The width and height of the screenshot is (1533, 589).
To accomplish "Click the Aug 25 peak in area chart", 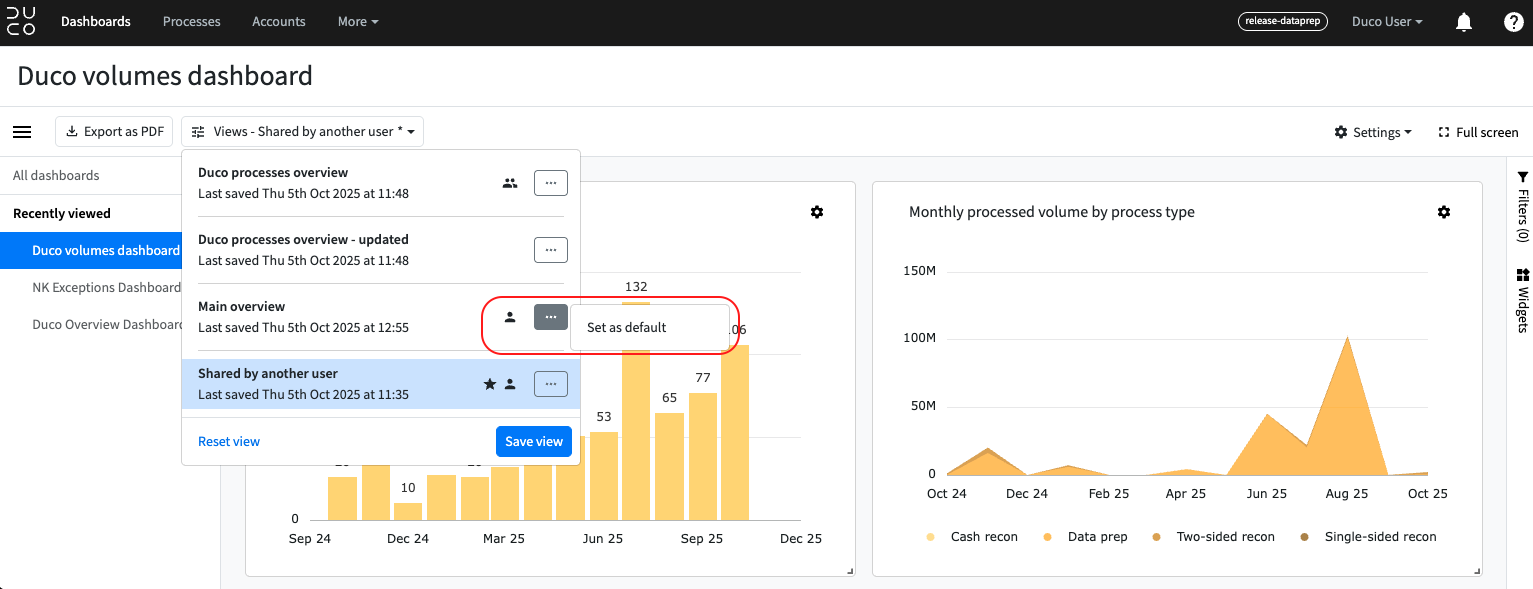I will coord(1347,339).
